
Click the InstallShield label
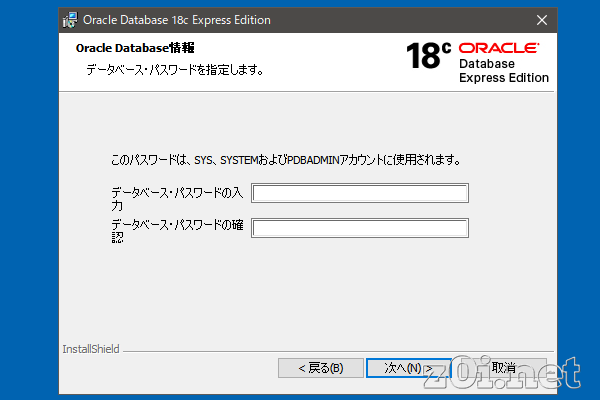[91, 349]
